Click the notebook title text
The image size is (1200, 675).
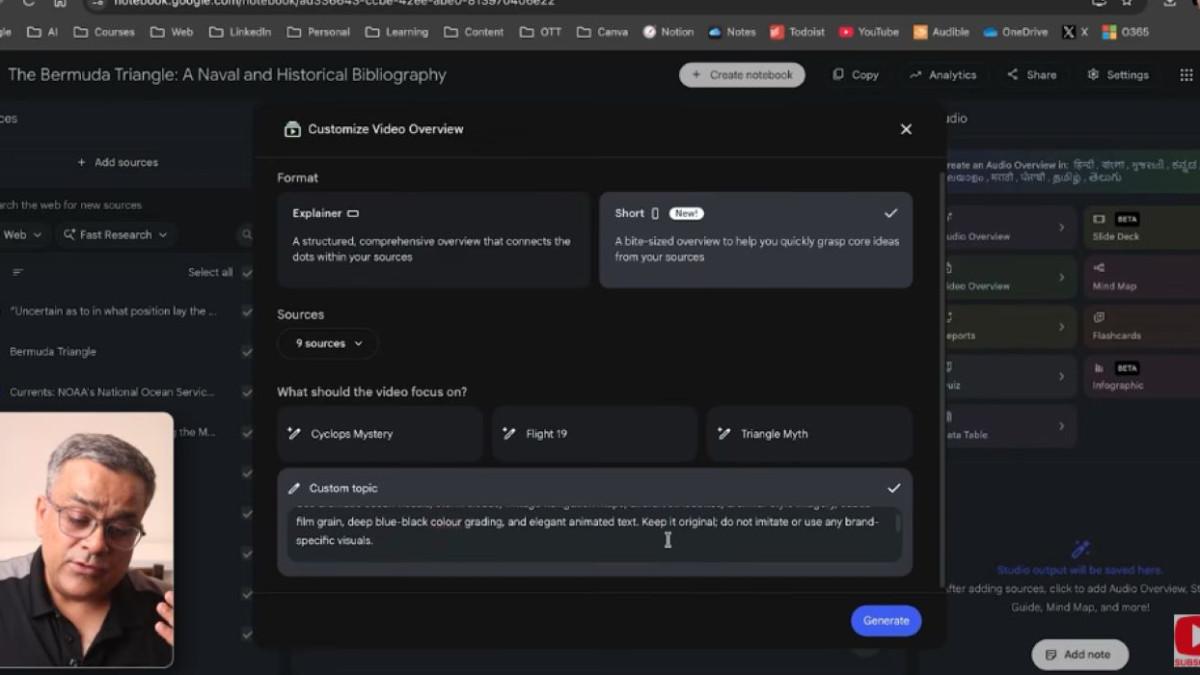(227, 75)
